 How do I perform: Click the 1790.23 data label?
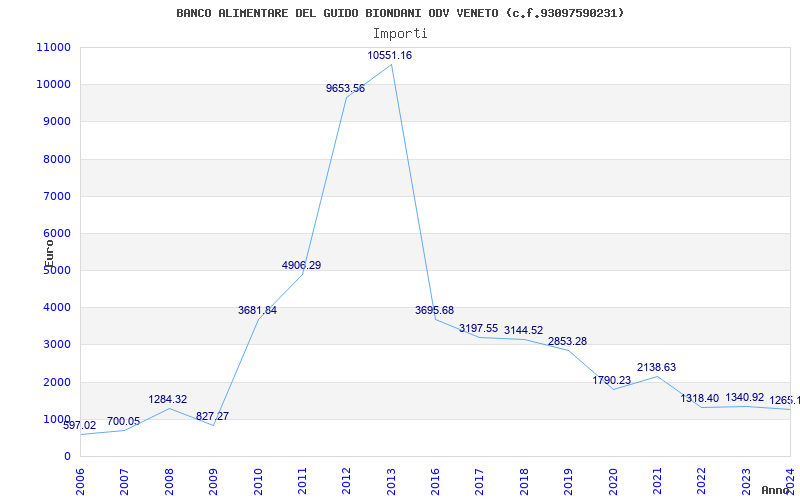[x=611, y=380]
